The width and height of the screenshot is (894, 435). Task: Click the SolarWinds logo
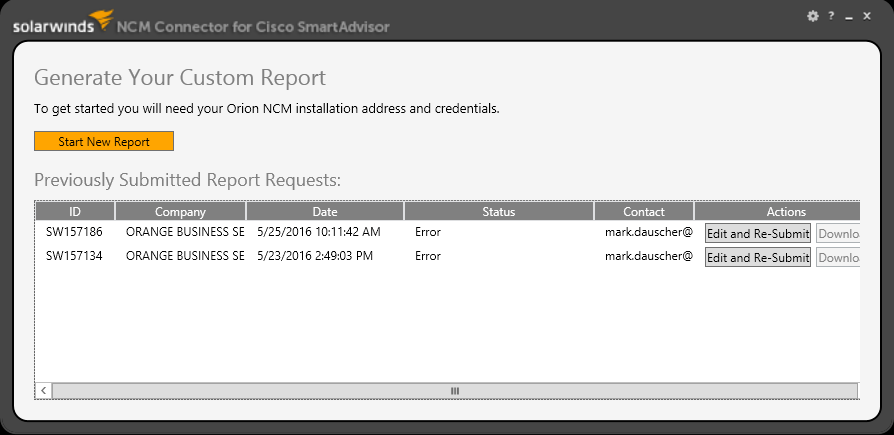coord(63,23)
